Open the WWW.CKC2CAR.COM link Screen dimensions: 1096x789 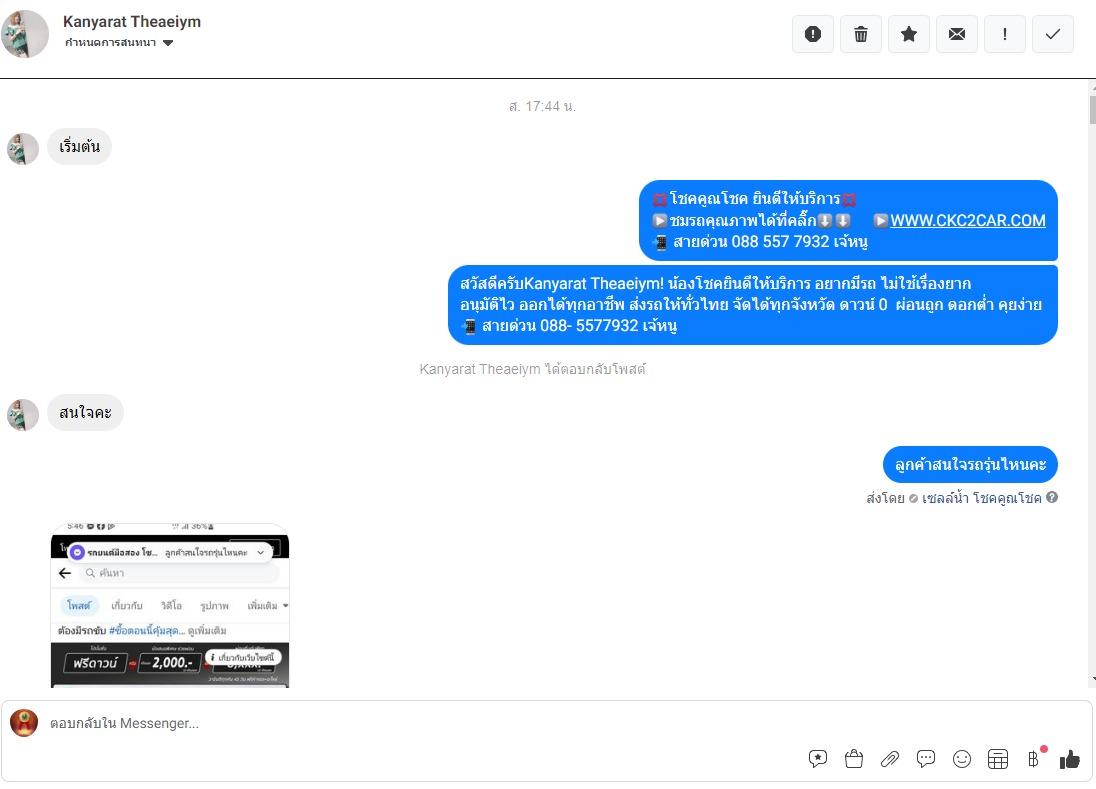[967, 220]
